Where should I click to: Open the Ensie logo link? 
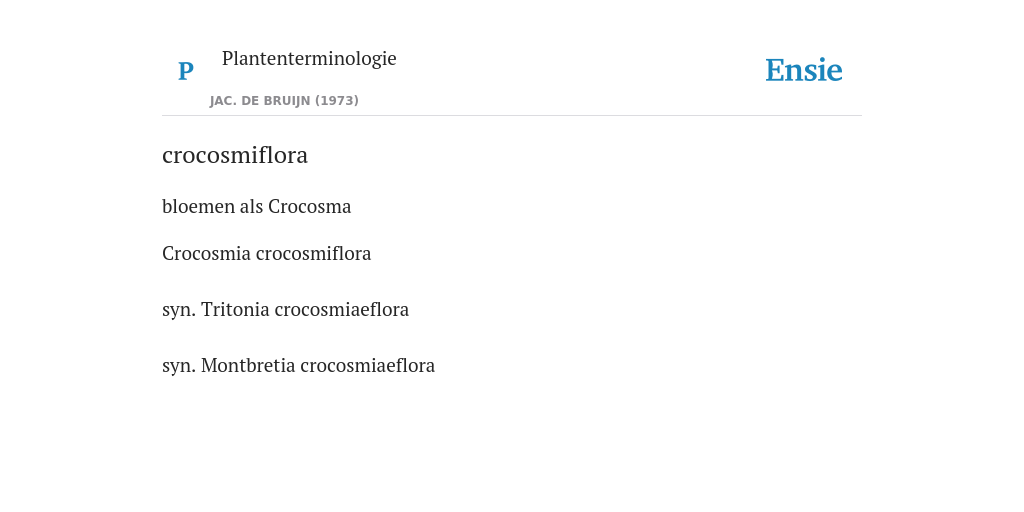click(804, 70)
